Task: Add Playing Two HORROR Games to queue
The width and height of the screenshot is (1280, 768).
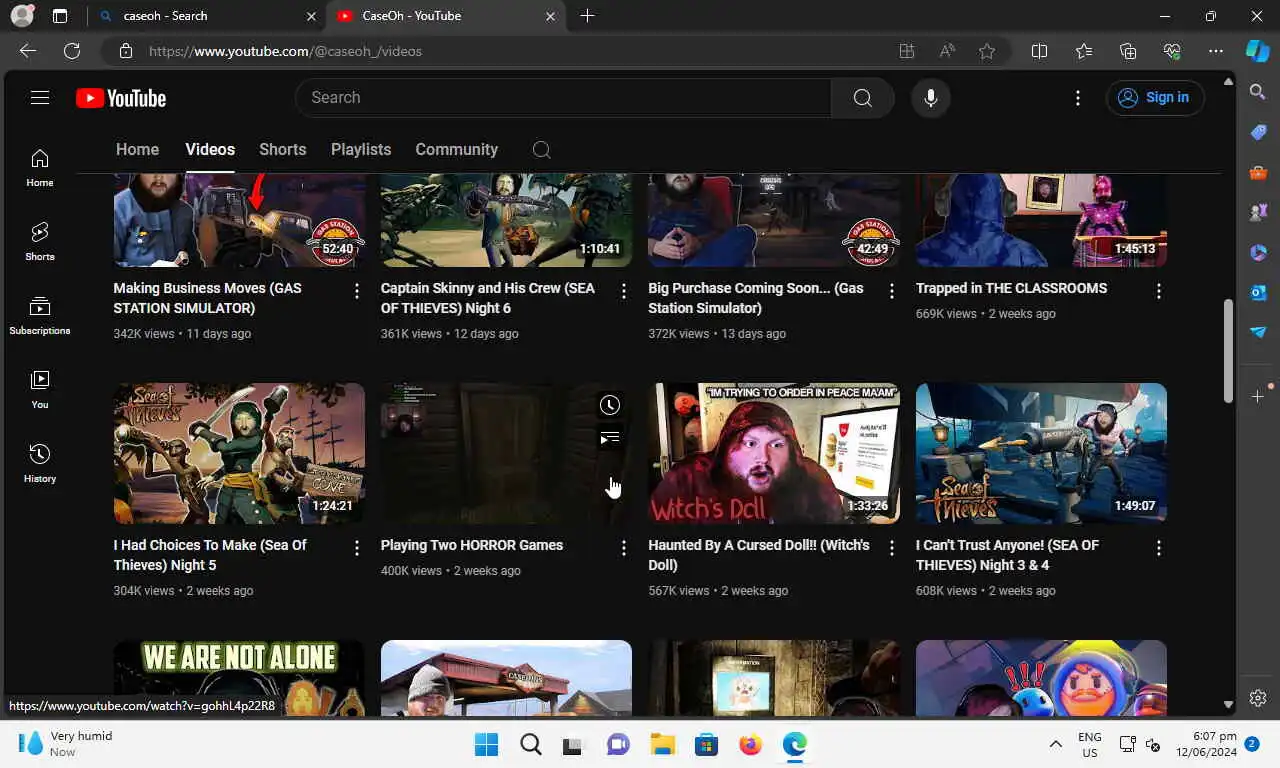Action: point(610,438)
